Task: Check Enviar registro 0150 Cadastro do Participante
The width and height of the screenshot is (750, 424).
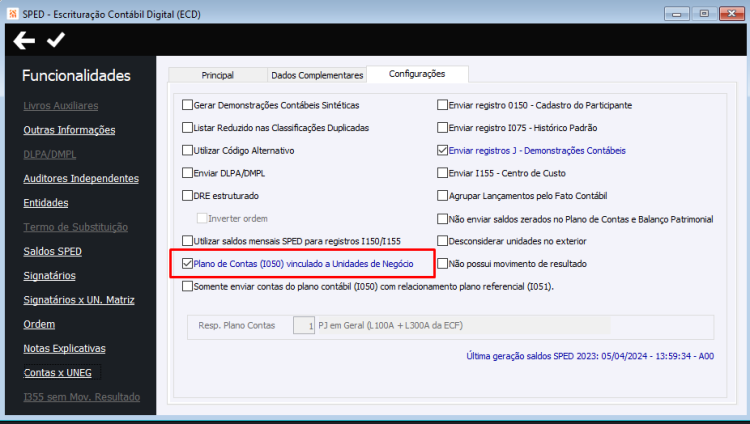Action: [x=442, y=105]
